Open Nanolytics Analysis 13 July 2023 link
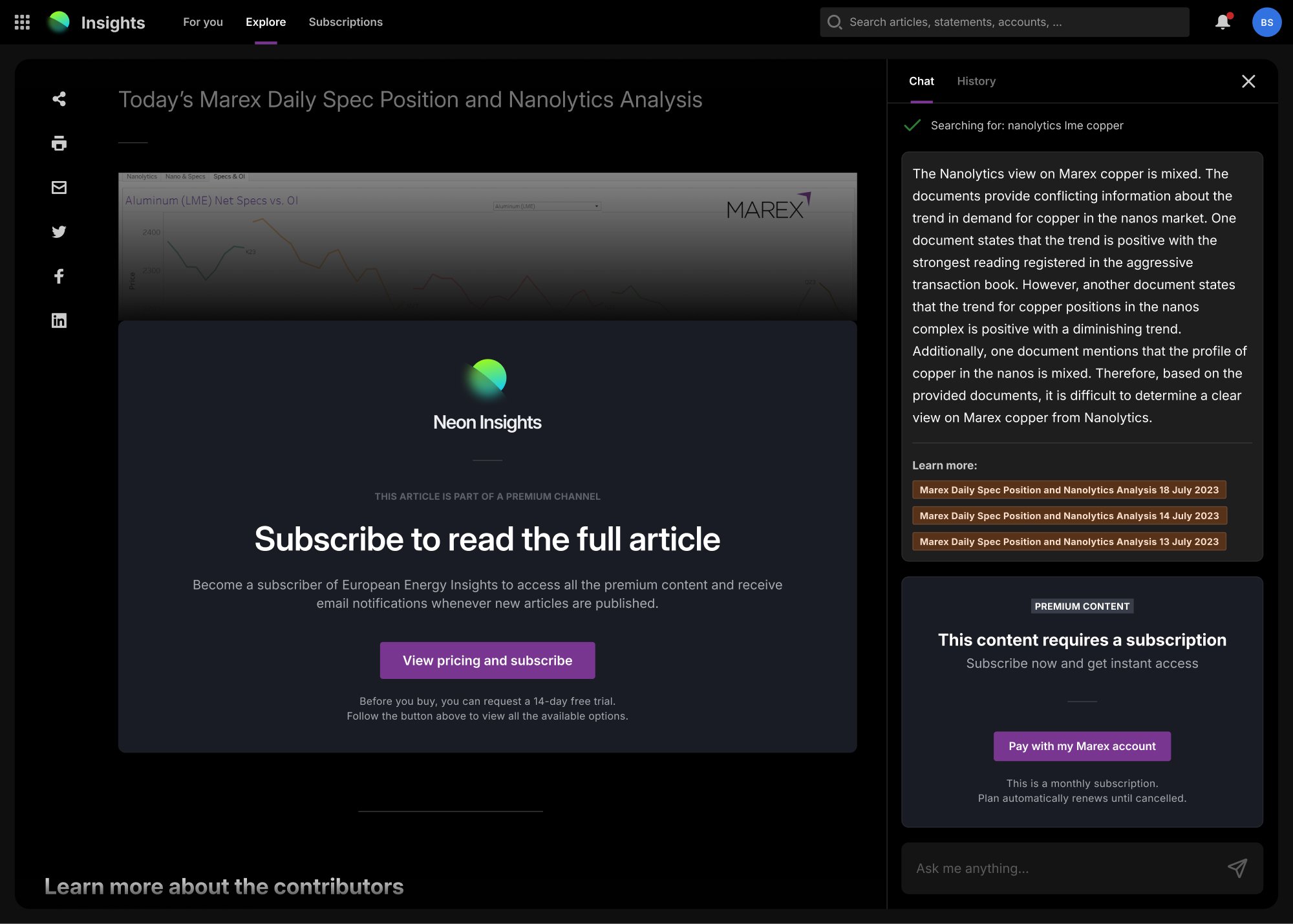The width and height of the screenshot is (1293, 924). coord(1069,542)
